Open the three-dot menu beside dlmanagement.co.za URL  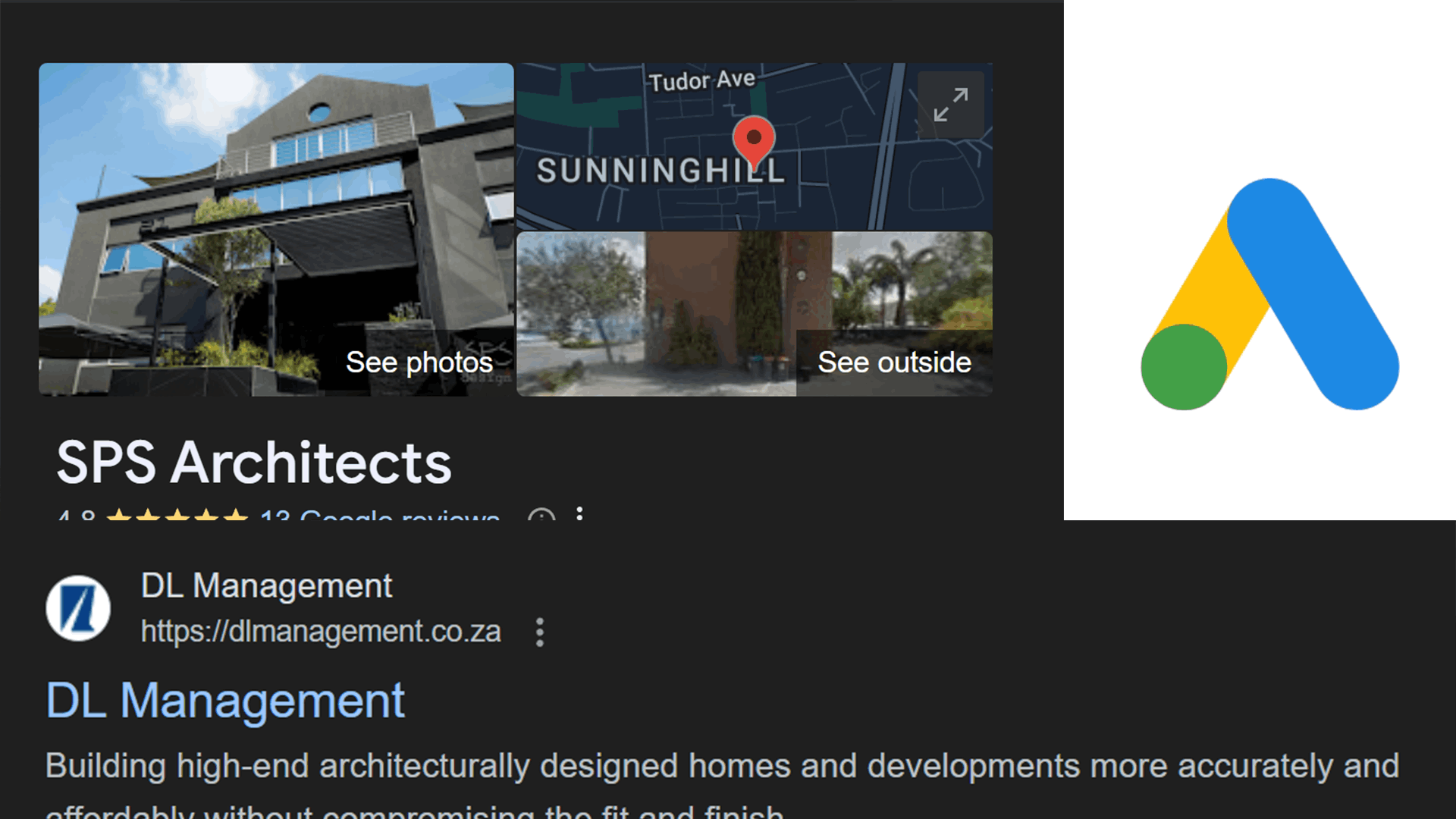point(540,632)
